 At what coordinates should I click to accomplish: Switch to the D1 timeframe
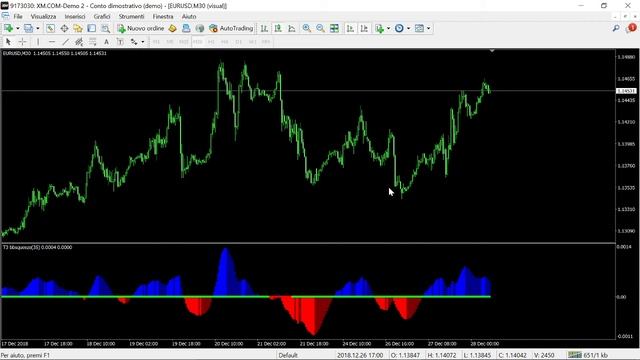239,42
